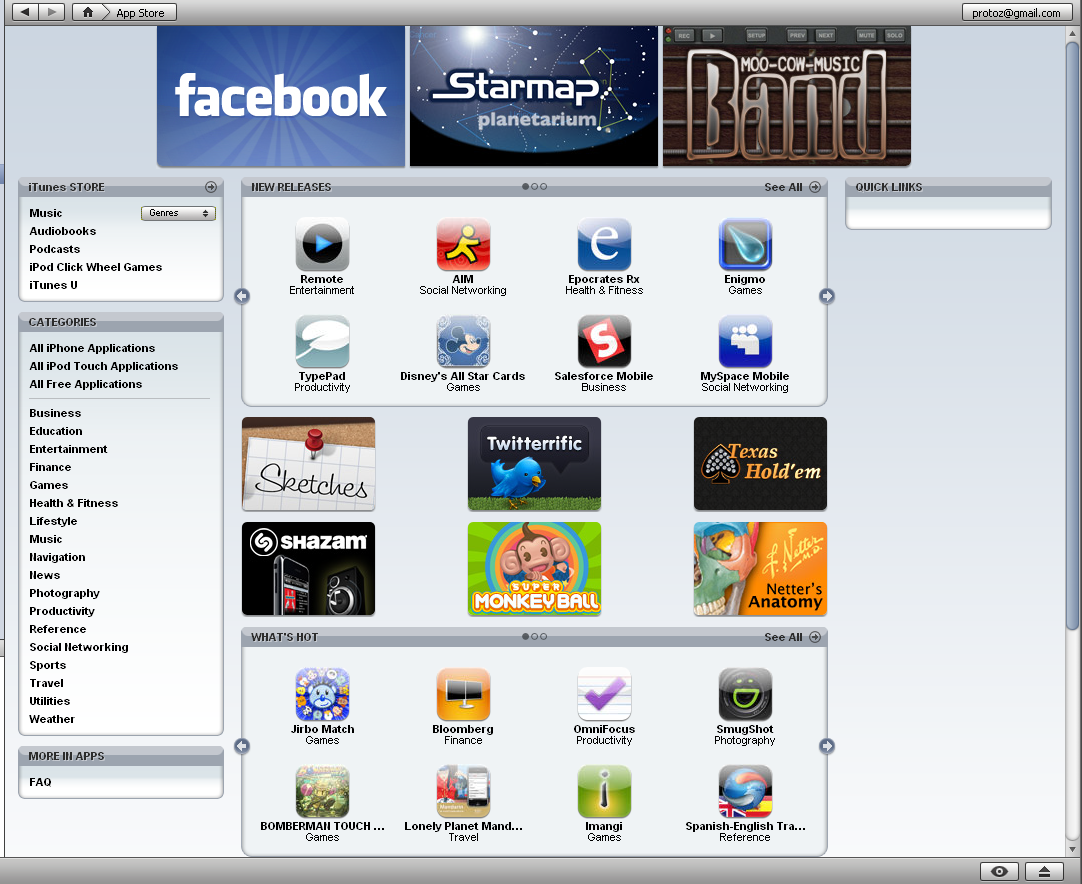This screenshot has width=1082, height=884.
Task: Select the Games category
Action: click(48, 485)
